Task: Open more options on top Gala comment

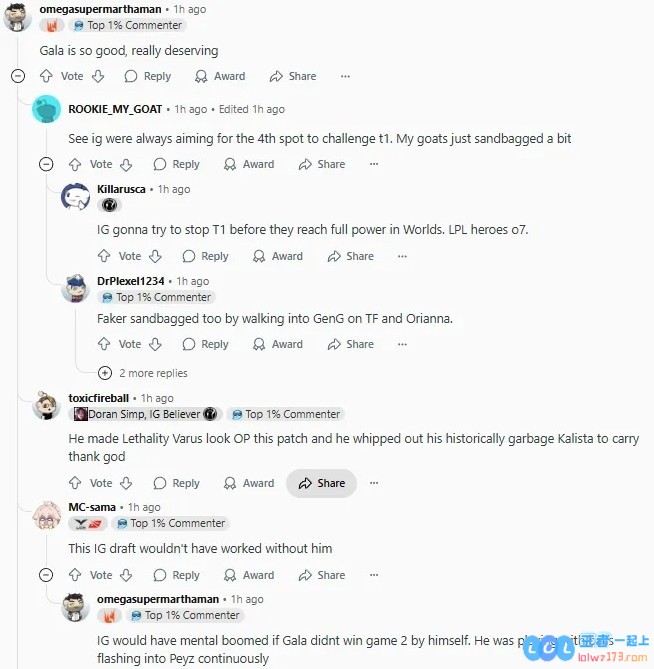Action: [345, 76]
